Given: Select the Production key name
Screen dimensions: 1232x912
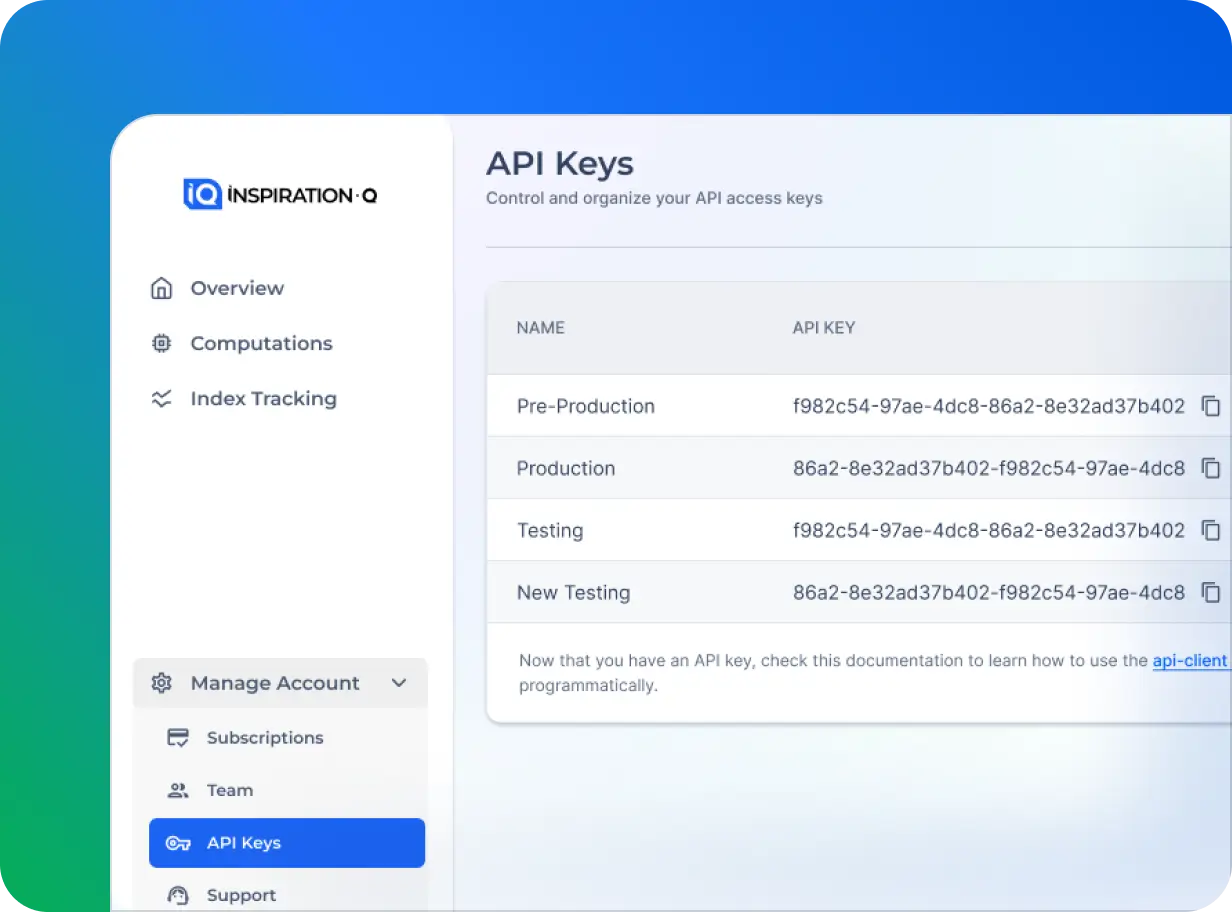Looking at the screenshot, I should [x=566, y=468].
